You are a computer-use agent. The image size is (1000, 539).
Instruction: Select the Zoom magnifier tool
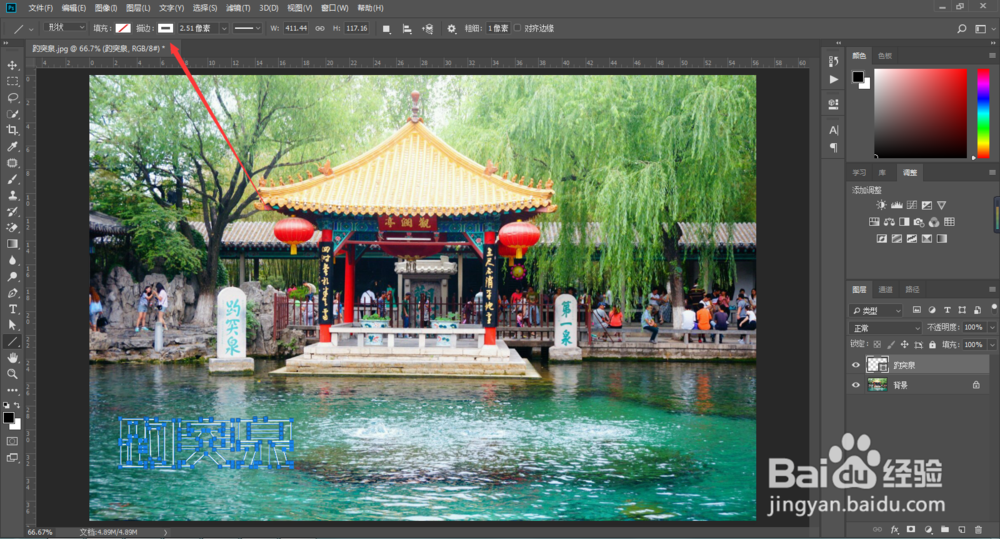pos(12,374)
